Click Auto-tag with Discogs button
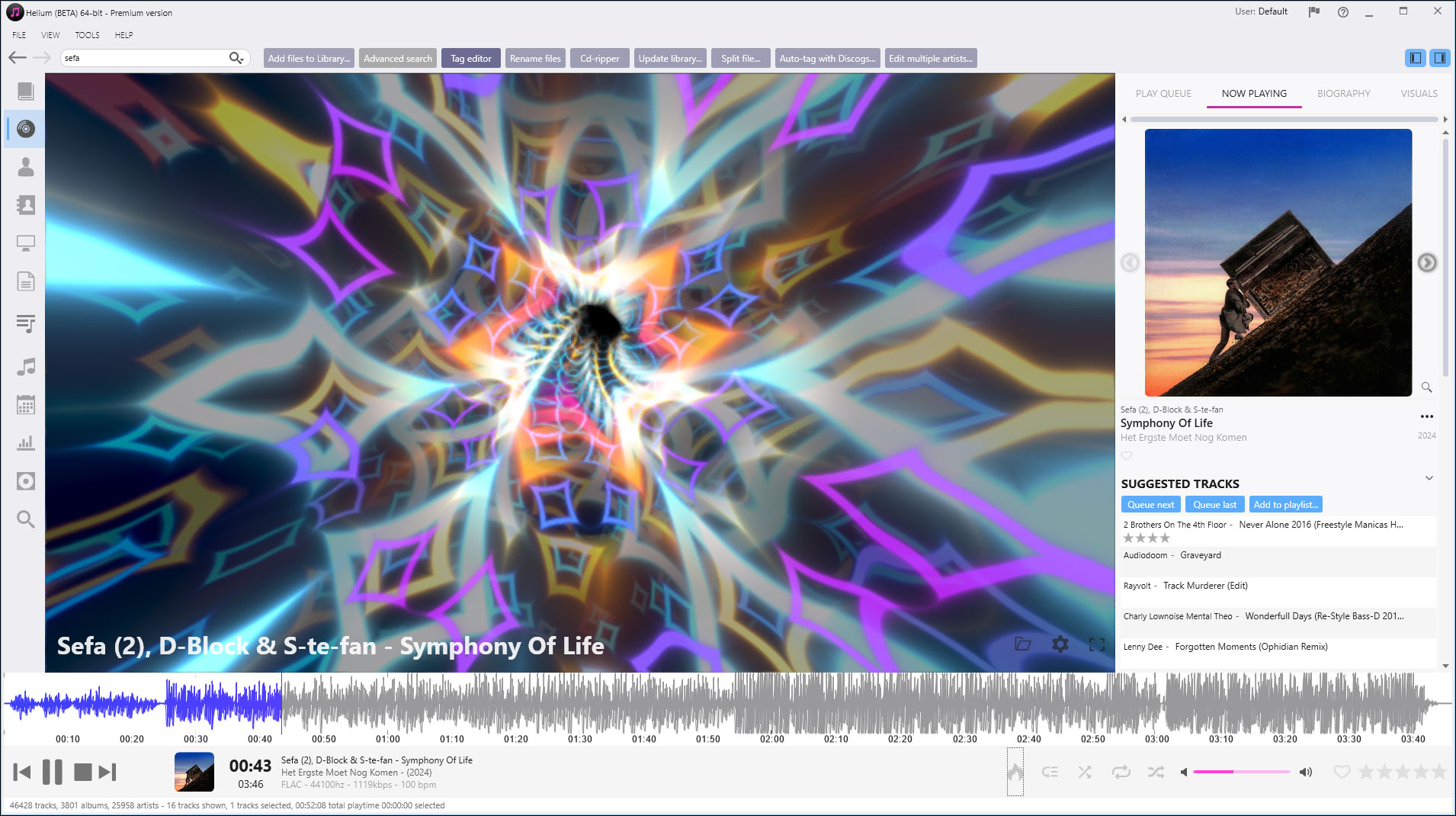 (827, 58)
